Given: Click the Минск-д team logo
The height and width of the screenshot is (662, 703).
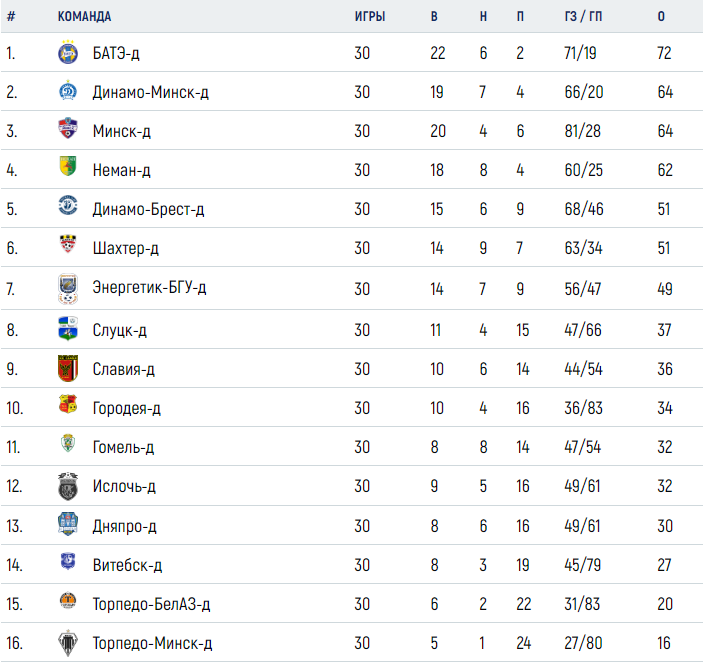Looking at the screenshot, I should click(67, 130).
